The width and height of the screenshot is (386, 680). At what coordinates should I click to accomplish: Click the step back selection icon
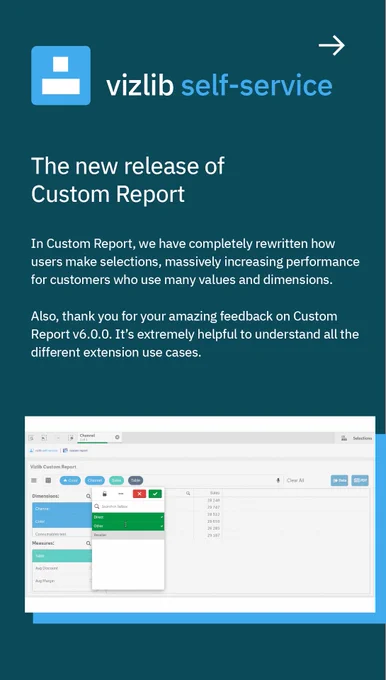(x=44, y=438)
